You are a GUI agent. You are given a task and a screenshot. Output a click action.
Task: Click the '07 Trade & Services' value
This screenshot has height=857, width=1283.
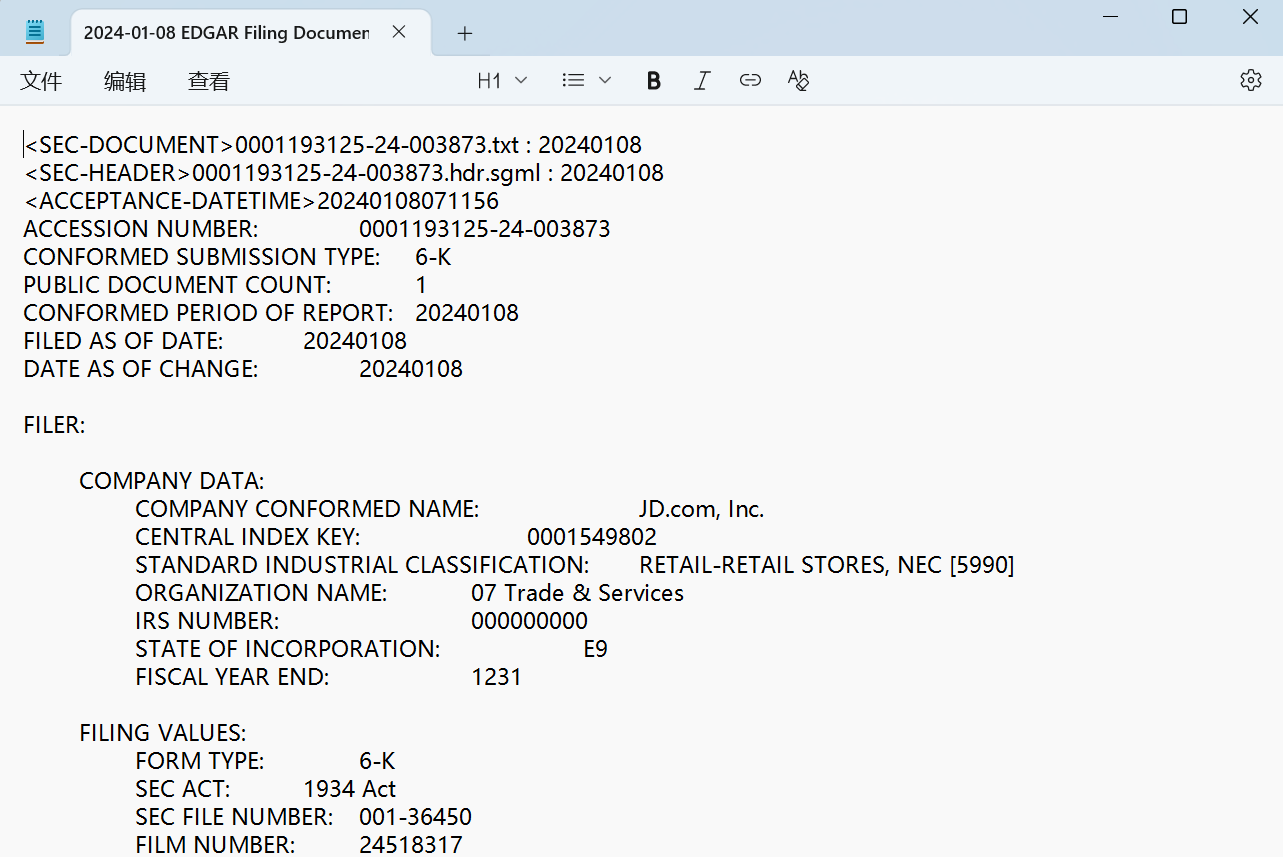point(578,593)
